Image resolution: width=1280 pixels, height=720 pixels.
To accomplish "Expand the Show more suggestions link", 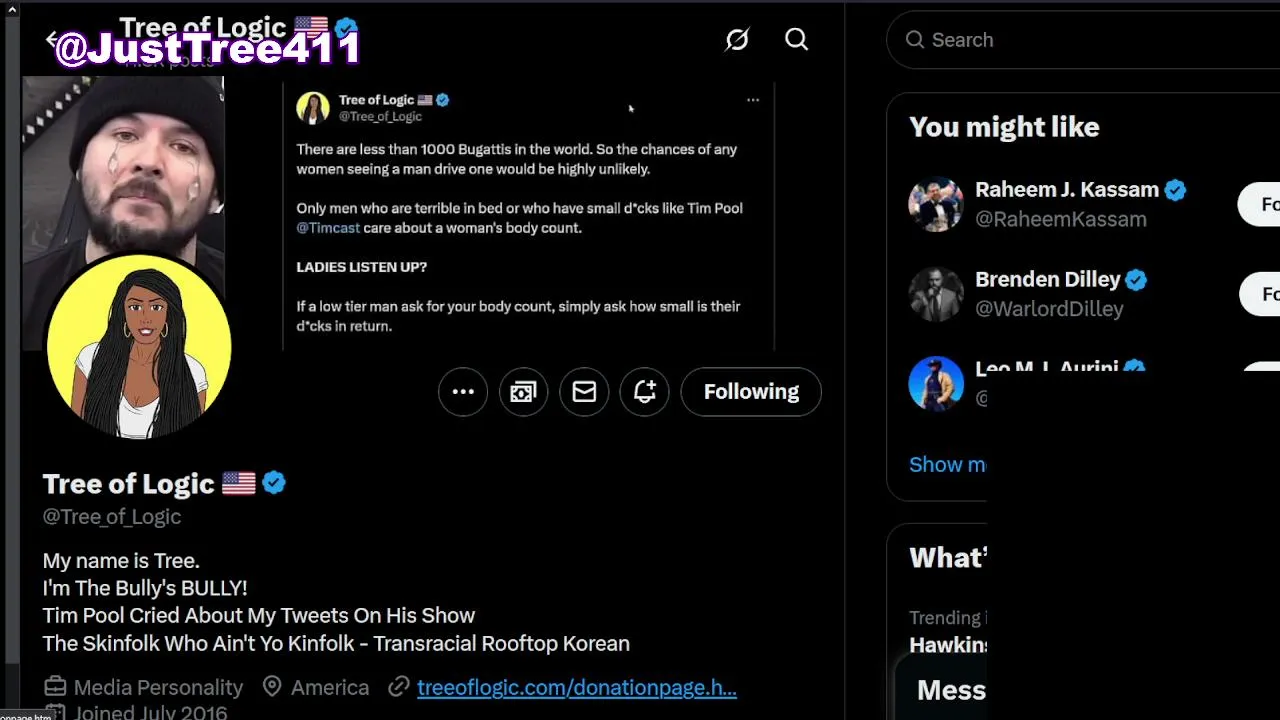I will click(x=947, y=464).
